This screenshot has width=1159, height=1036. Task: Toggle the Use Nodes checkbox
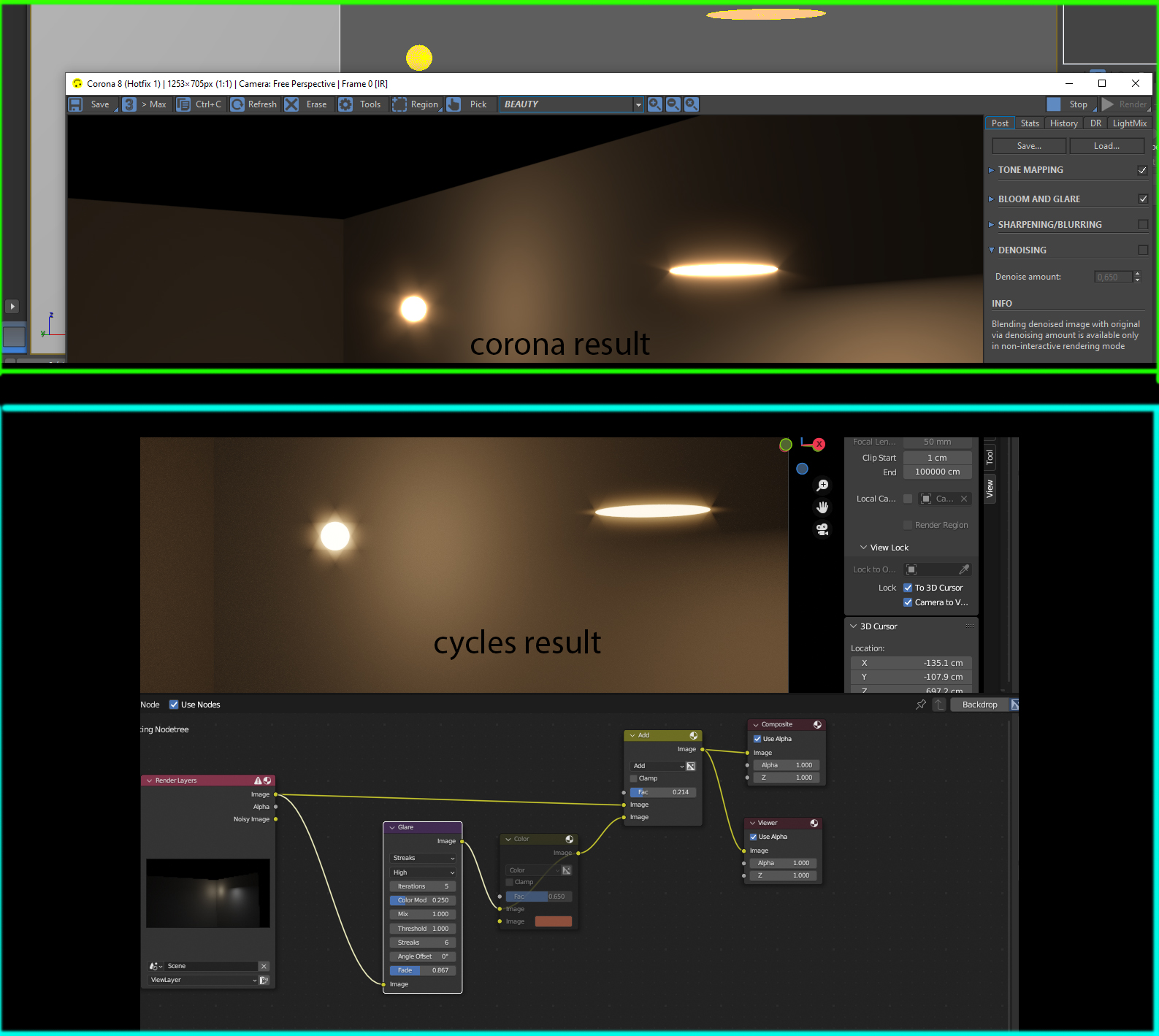tap(174, 705)
